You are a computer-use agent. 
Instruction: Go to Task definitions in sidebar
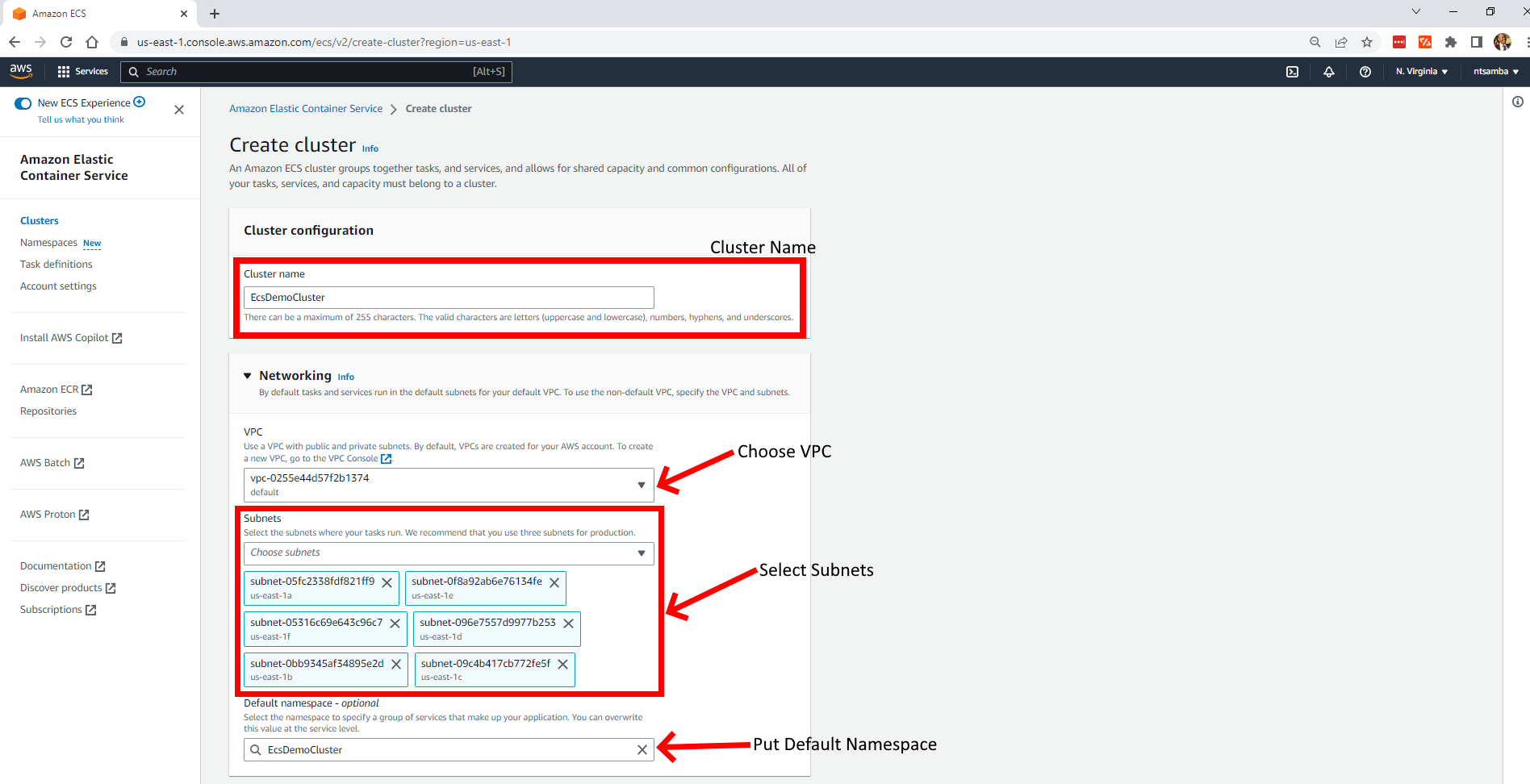click(x=56, y=265)
